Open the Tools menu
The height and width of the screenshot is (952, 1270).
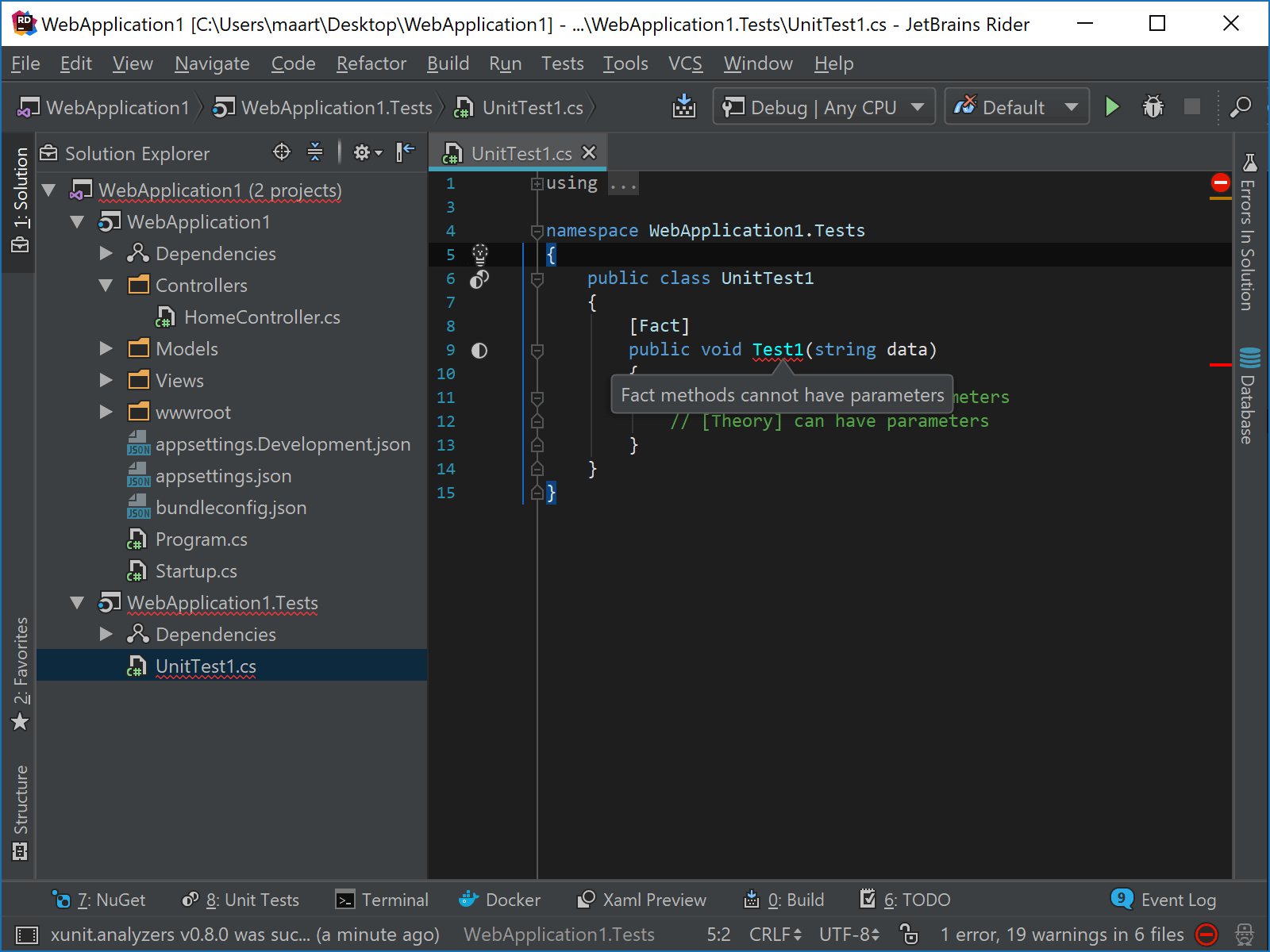point(625,63)
